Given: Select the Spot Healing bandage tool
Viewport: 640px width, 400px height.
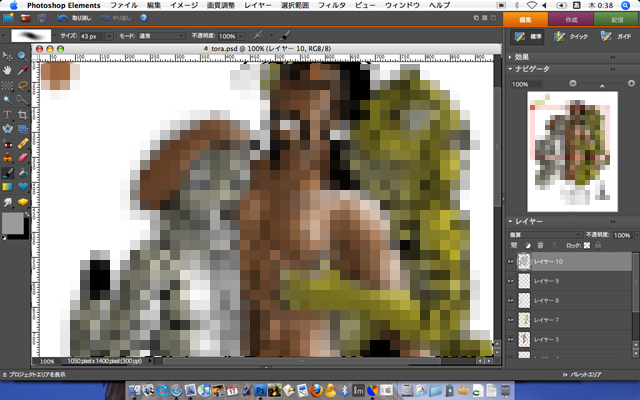Looking at the screenshot, I should 22,144.
